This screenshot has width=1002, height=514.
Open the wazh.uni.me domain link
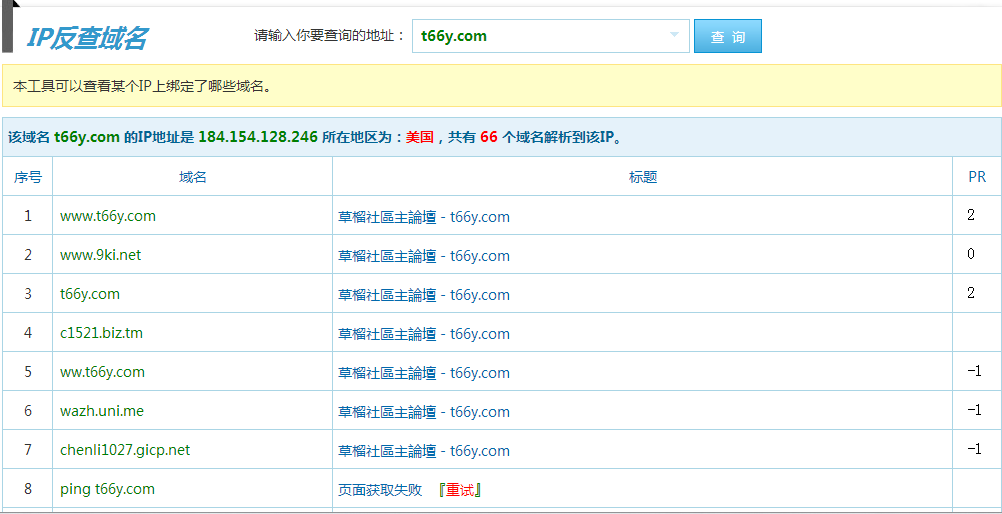(x=102, y=411)
